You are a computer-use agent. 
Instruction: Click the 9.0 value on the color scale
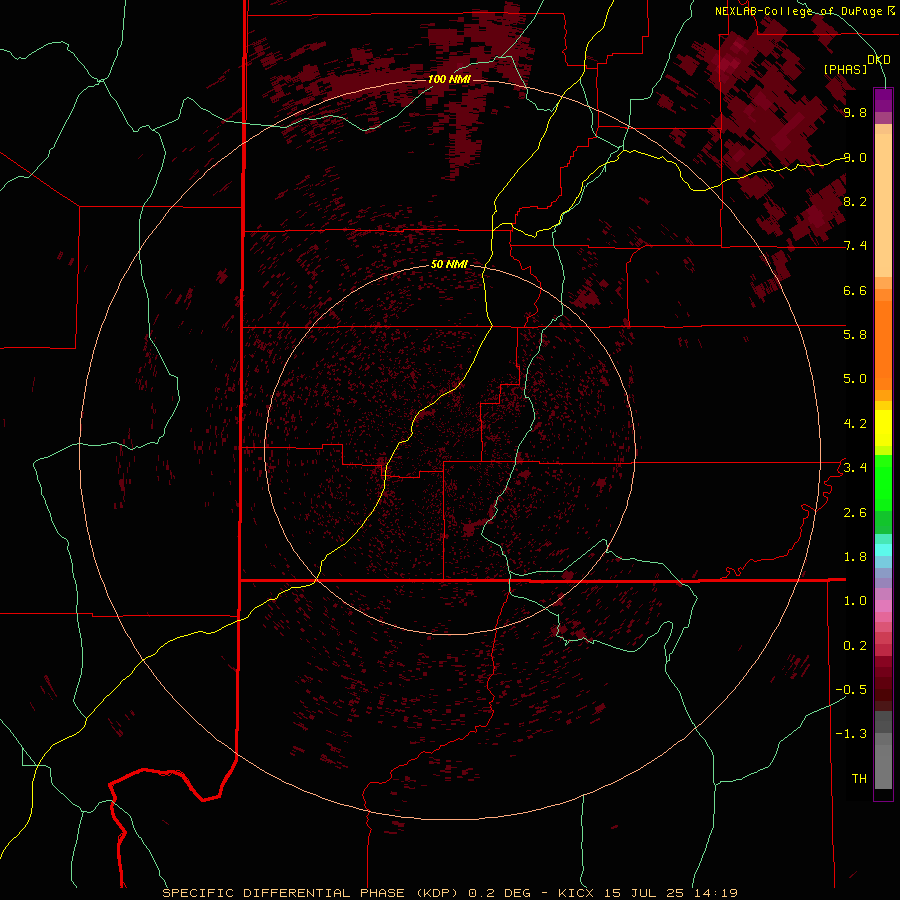point(855,157)
